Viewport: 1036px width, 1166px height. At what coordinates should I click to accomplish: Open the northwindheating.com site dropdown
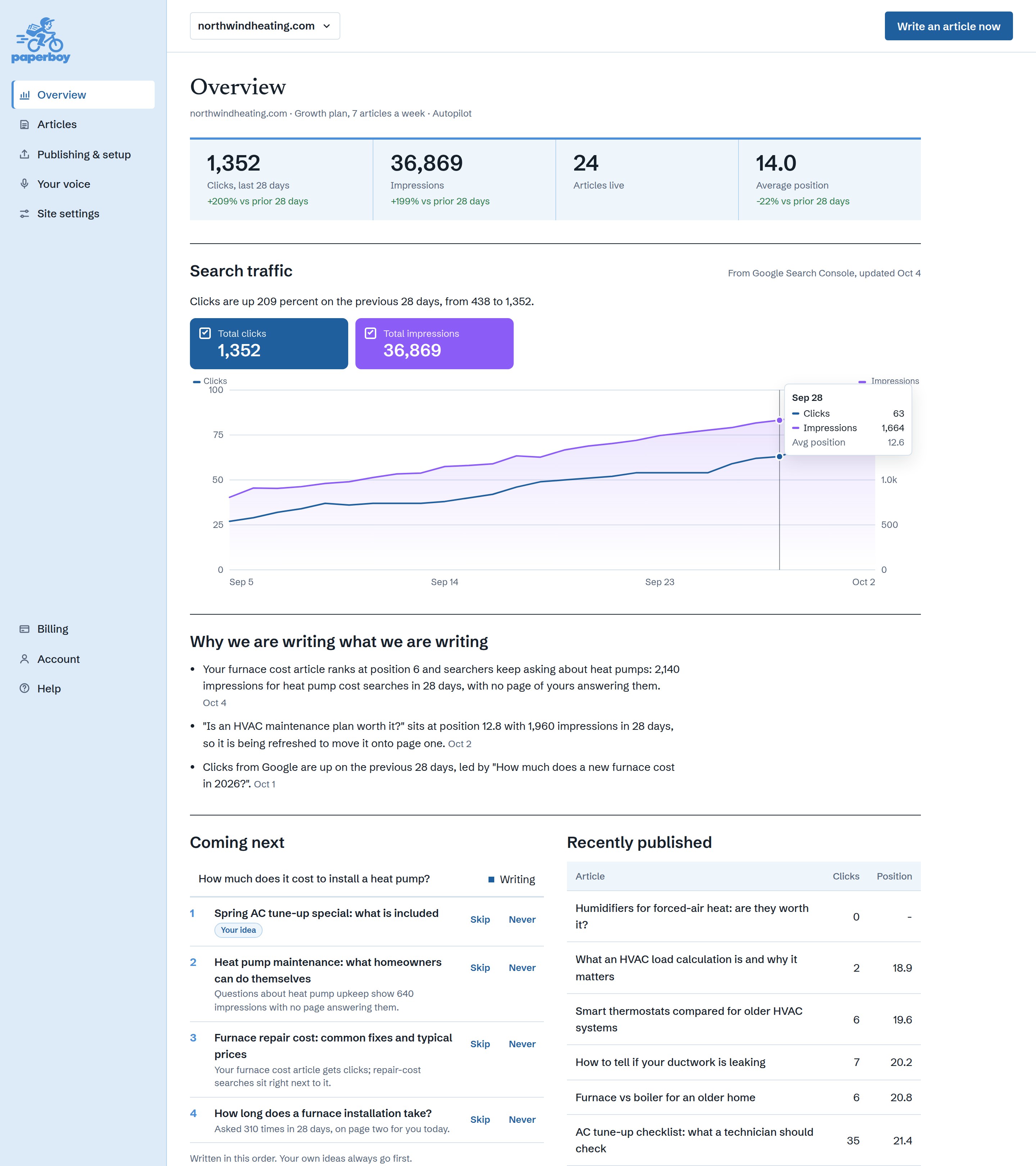click(x=264, y=26)
